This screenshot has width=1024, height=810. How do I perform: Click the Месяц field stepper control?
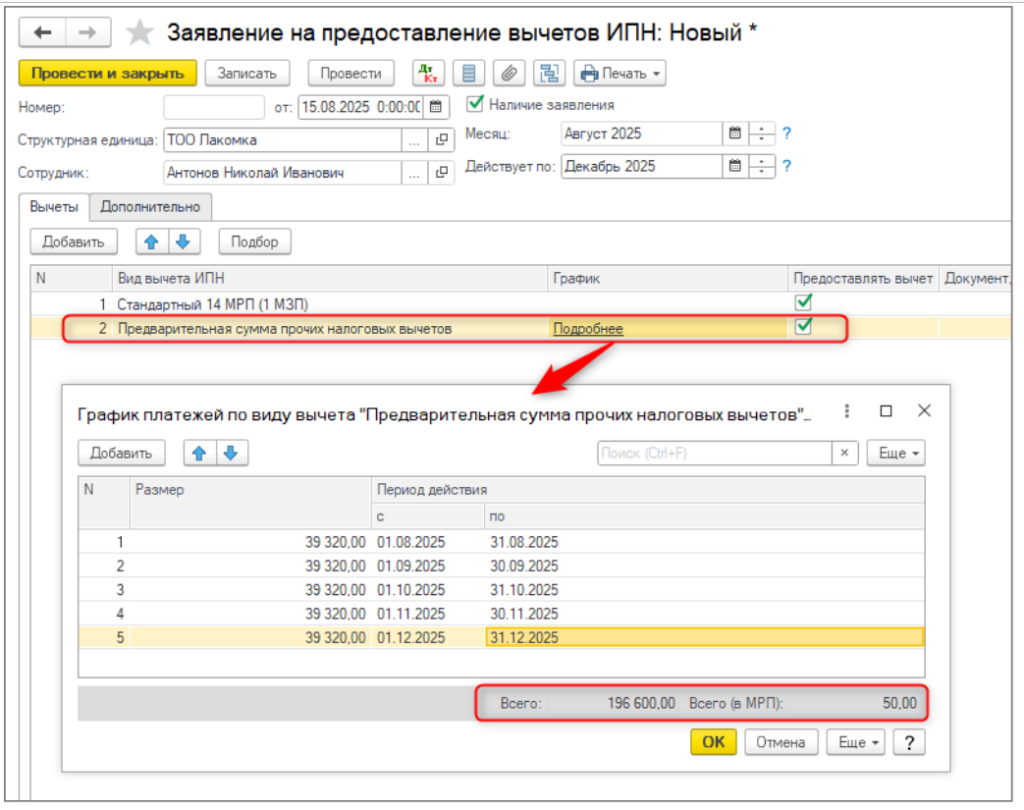pyautogui.click(x=762, y=133)
